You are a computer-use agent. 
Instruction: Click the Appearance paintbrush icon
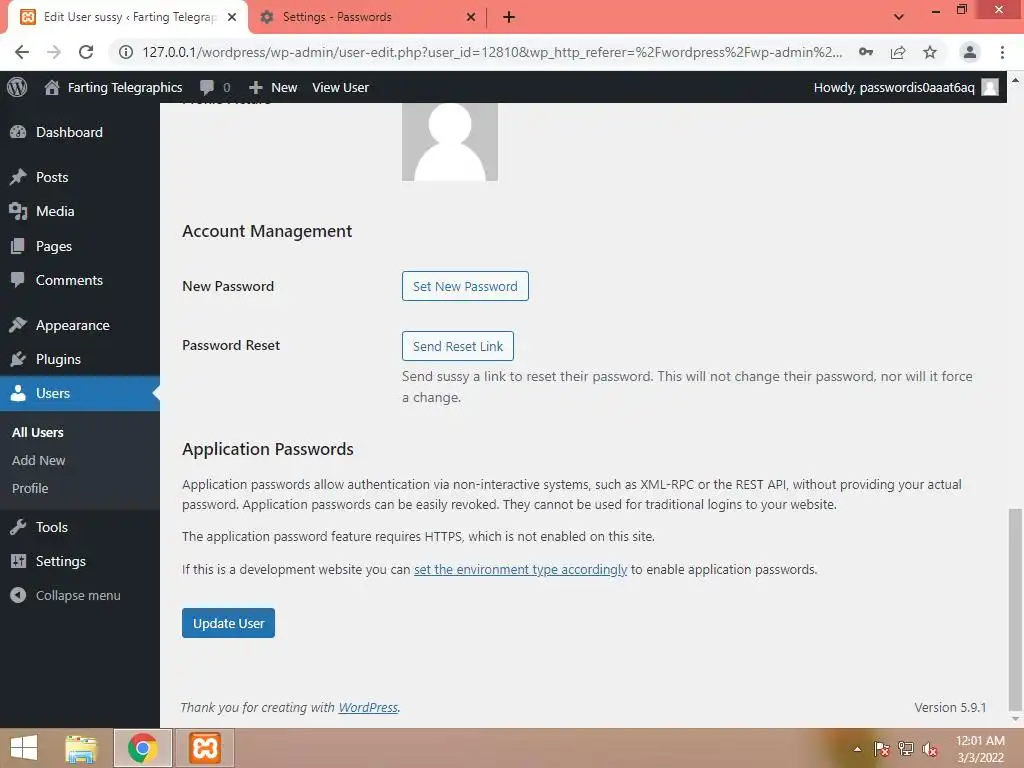click(18, 325)
